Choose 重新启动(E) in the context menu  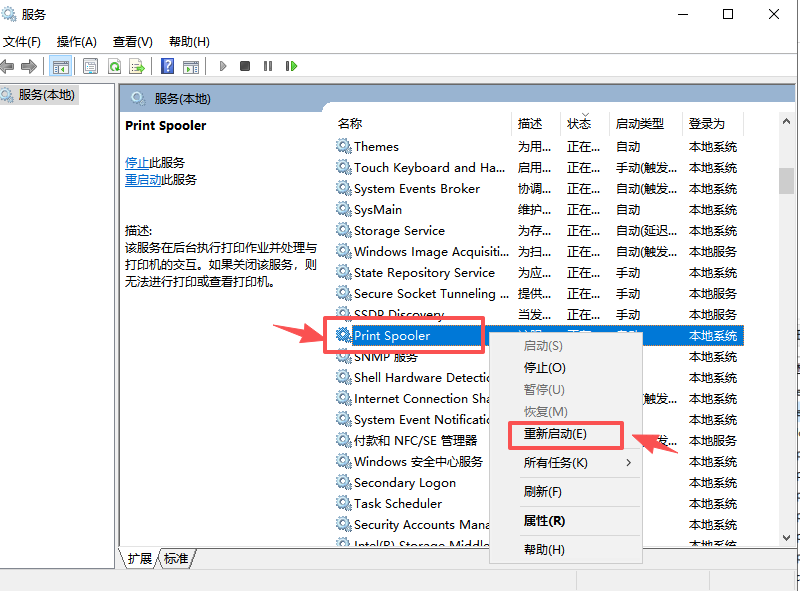pyautogui.click(x=555, y=434)
